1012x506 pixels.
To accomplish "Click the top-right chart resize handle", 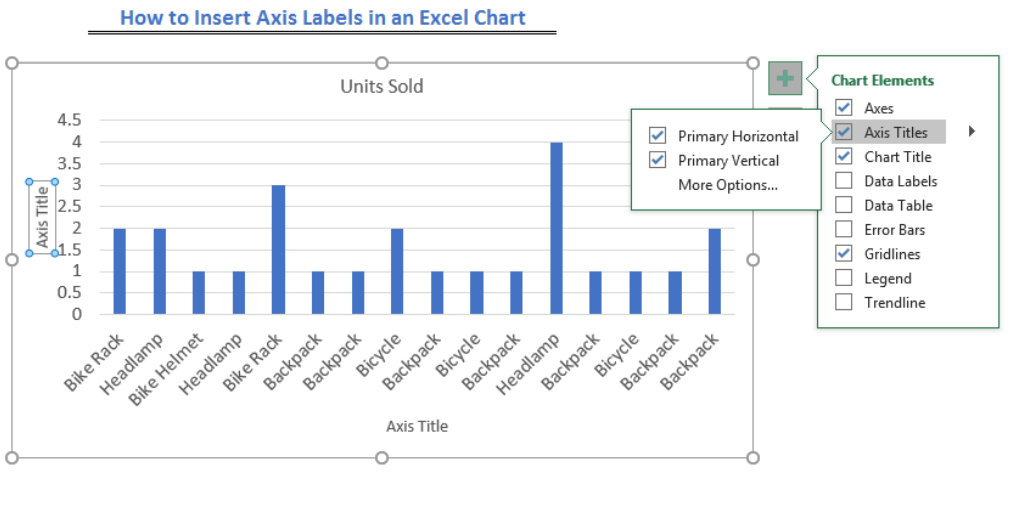I will pos(753,63).
